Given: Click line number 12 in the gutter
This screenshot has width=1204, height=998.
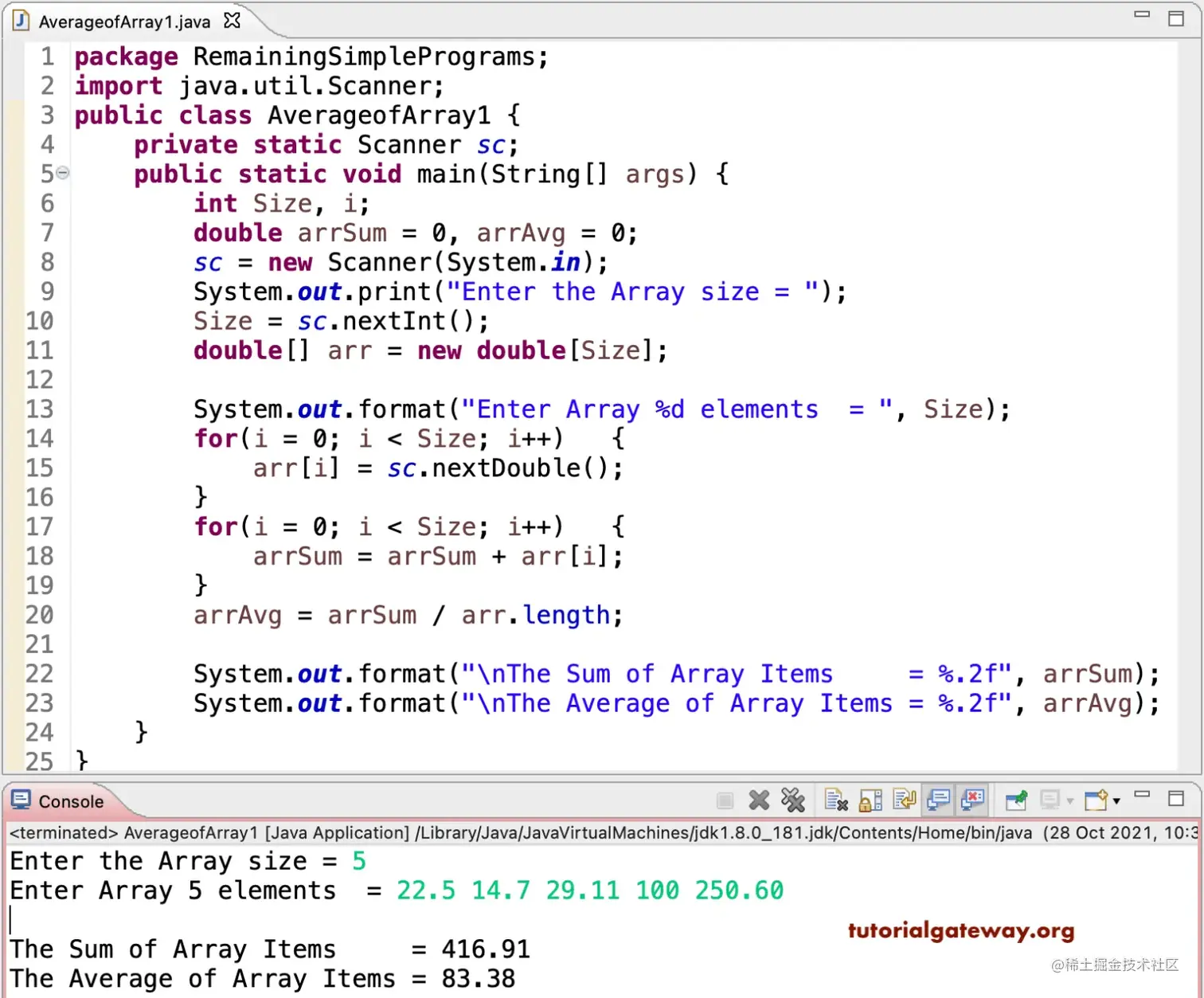Looking at the screenshot, I should pyautogui.click(x=39, y=379).
